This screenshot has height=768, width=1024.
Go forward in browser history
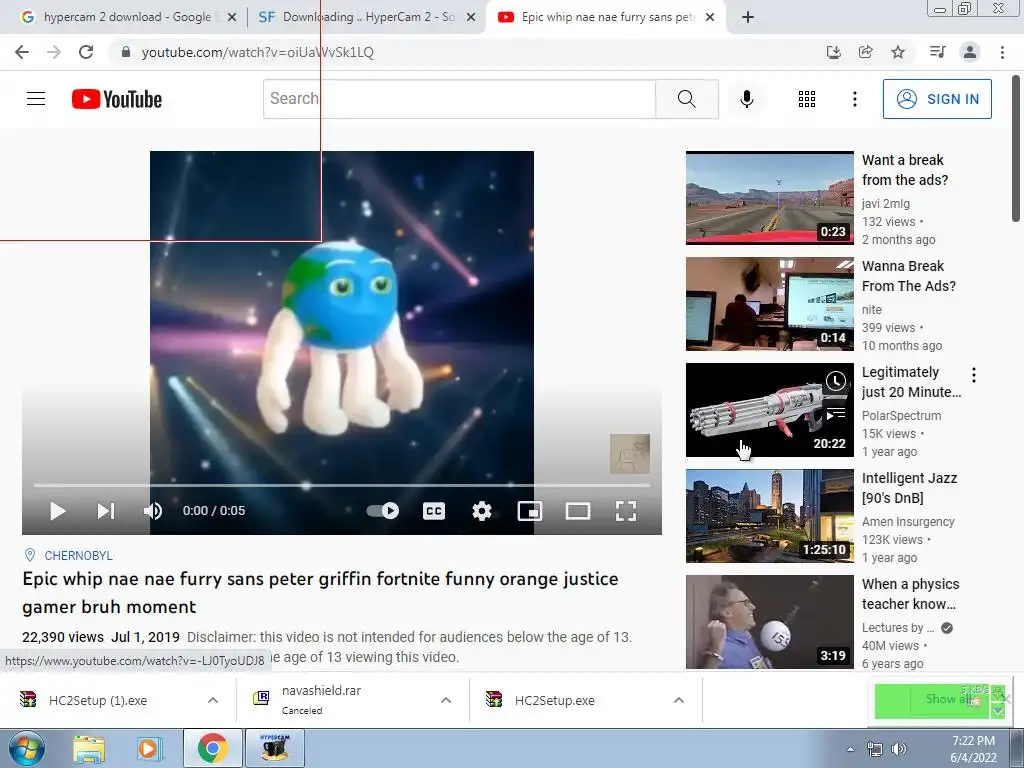(54, 52)
